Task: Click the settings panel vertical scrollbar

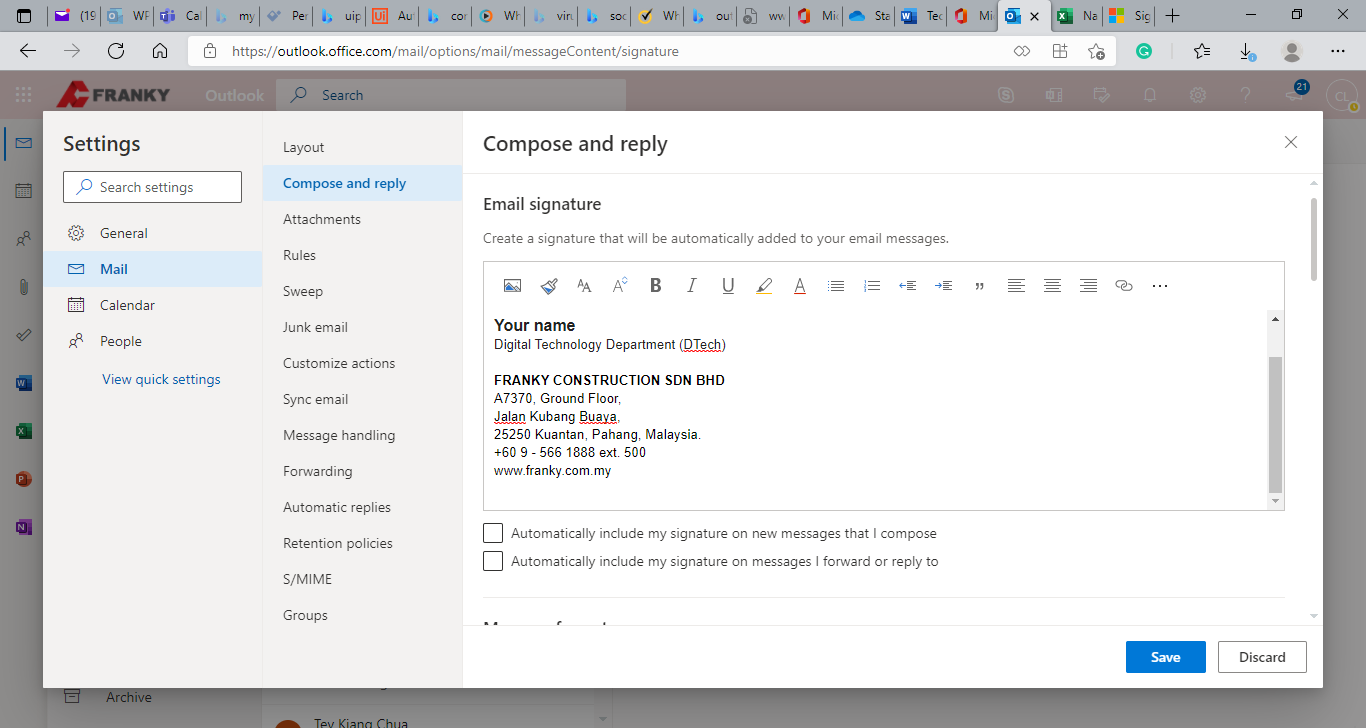Action: coord(1314,240)
